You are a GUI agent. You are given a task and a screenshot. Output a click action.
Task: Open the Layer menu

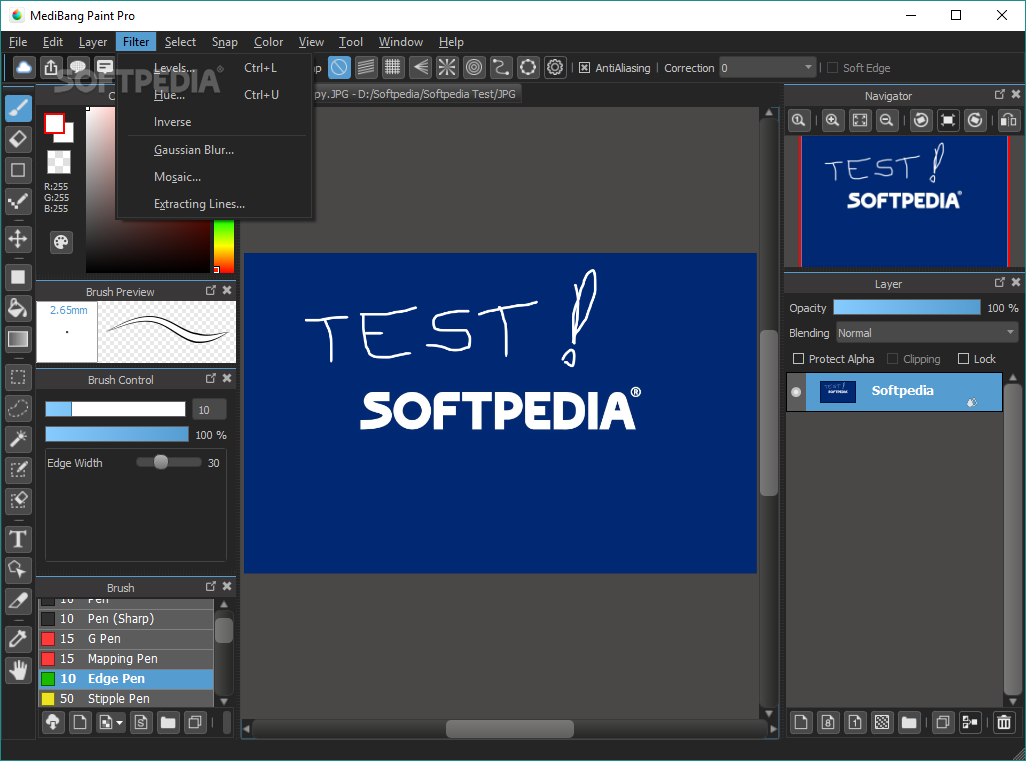click(x=93, y=42)
